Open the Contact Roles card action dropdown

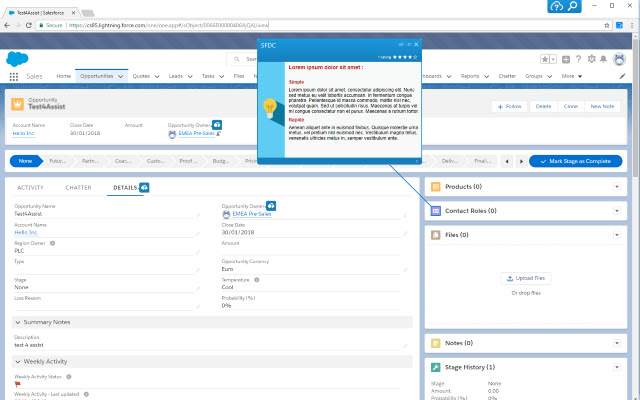617,211
